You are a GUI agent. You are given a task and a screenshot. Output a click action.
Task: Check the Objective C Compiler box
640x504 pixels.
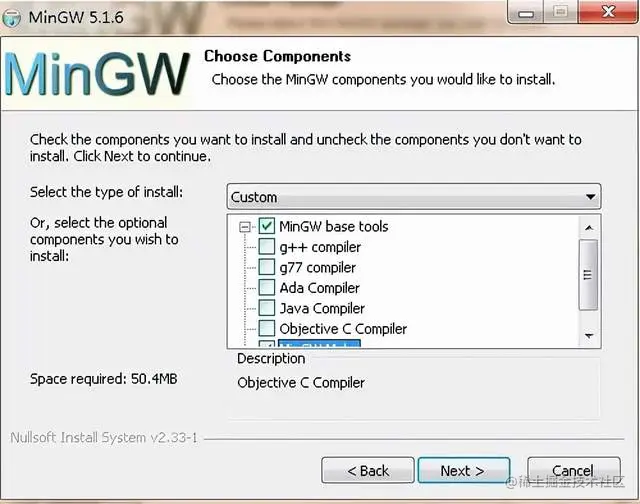267,328
